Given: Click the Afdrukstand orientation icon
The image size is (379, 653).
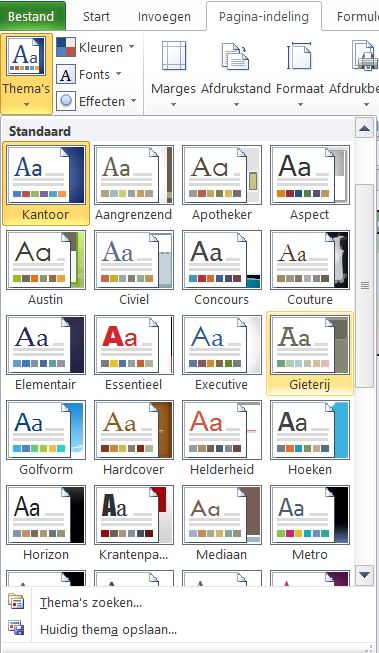Looking at the screenshot, I should 236,55.
